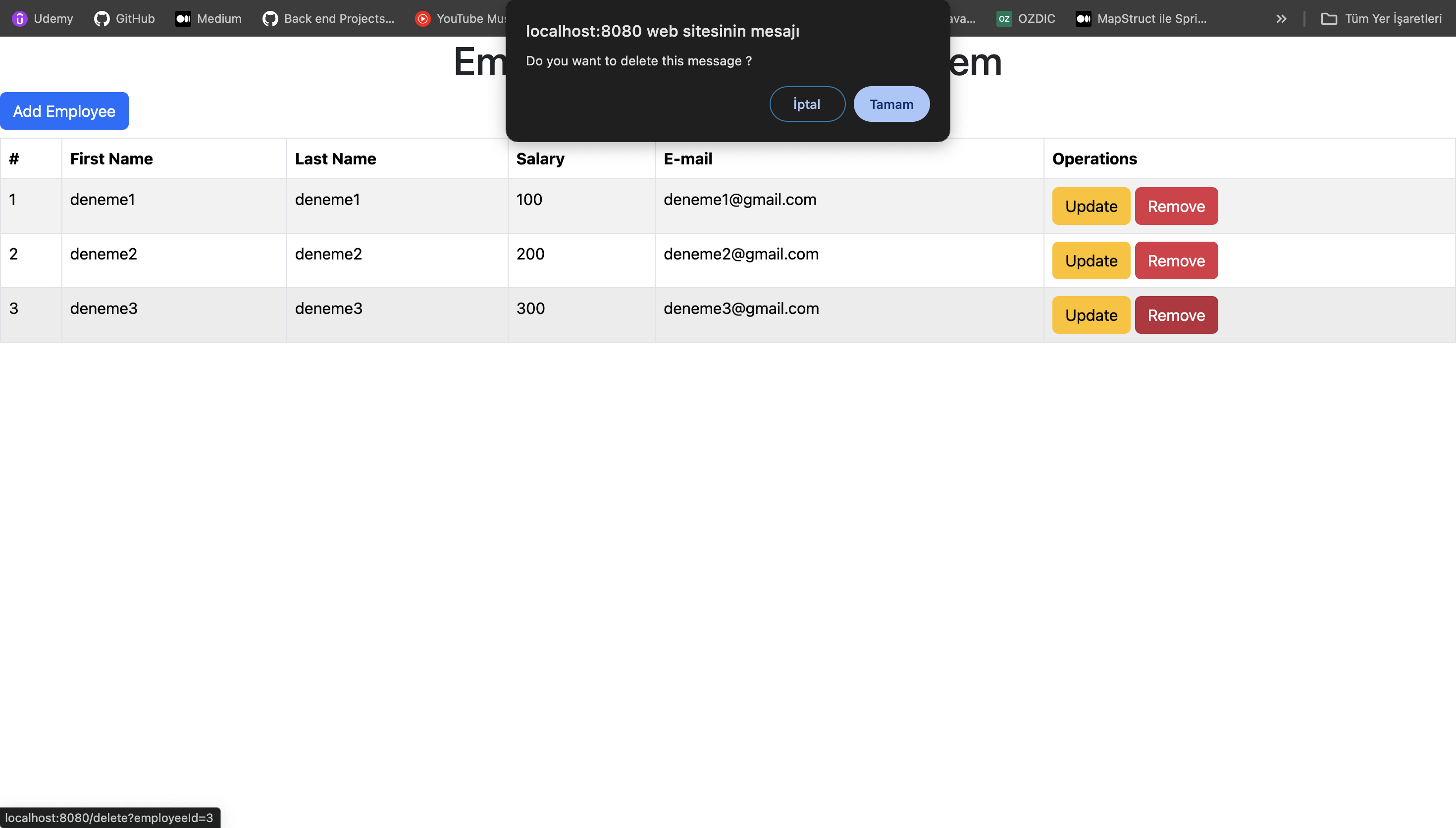The height and width of the screenshot is (828, 1456).
Task: Click the First Name column header
Action: pyautogui.click(x=111, y=158)
